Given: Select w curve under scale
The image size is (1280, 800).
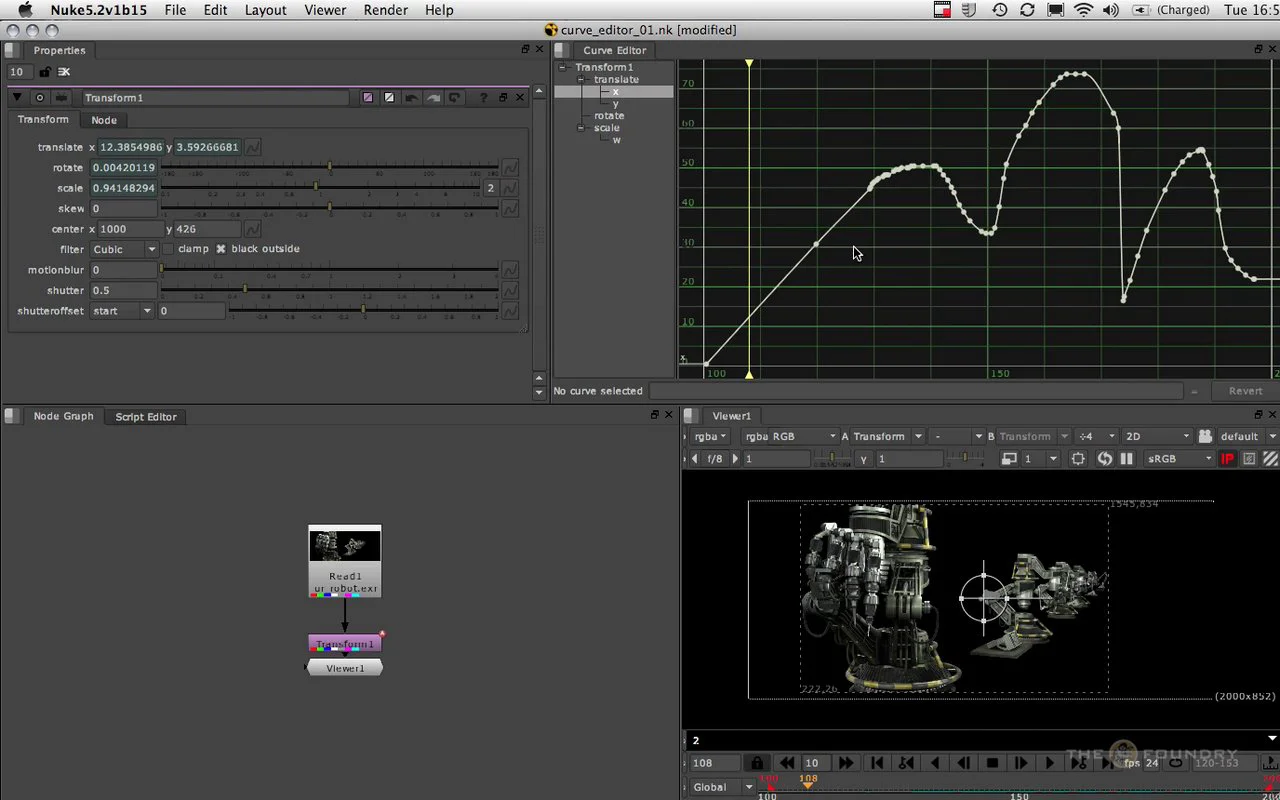Looking at the screenshot, I should tap(616, 140).
